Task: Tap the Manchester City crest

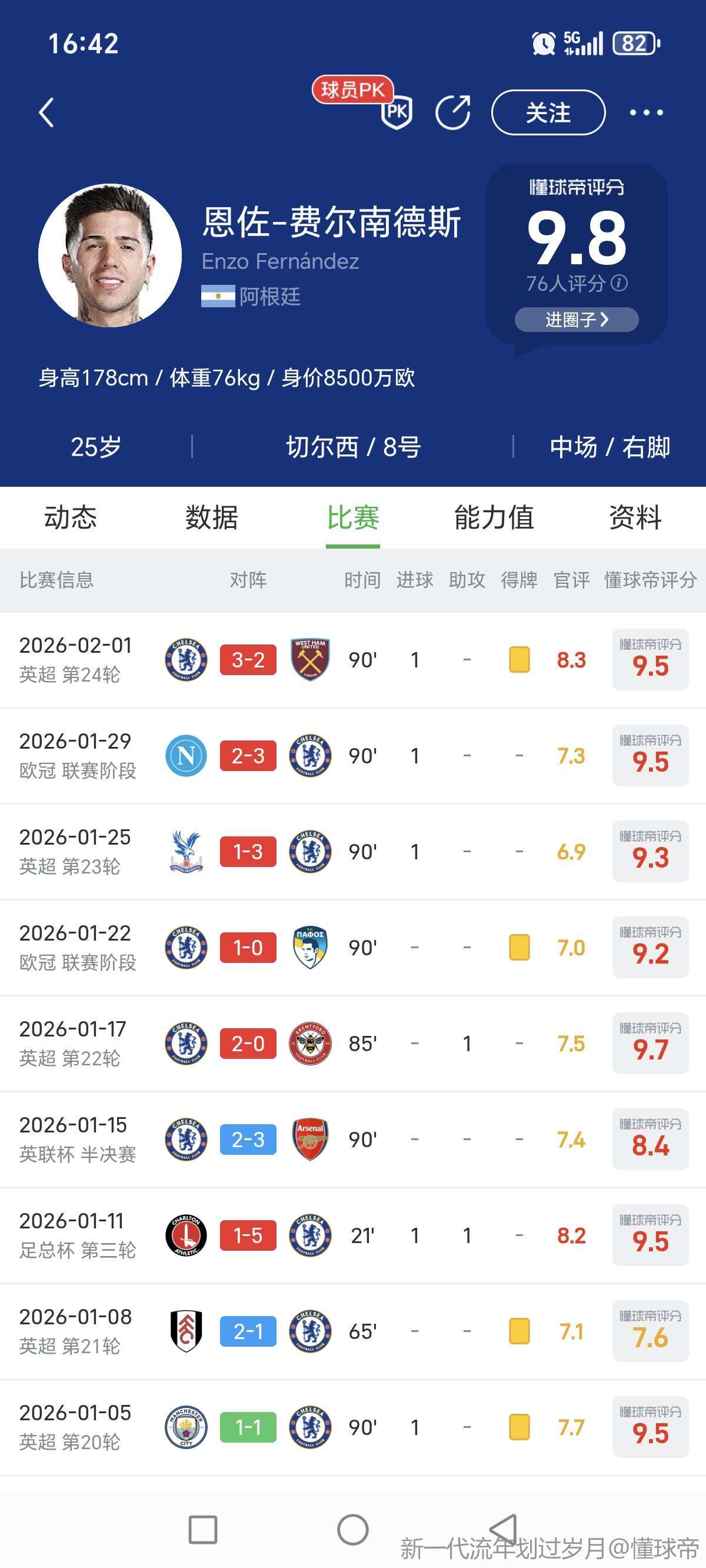Action: coord(187,1427)
